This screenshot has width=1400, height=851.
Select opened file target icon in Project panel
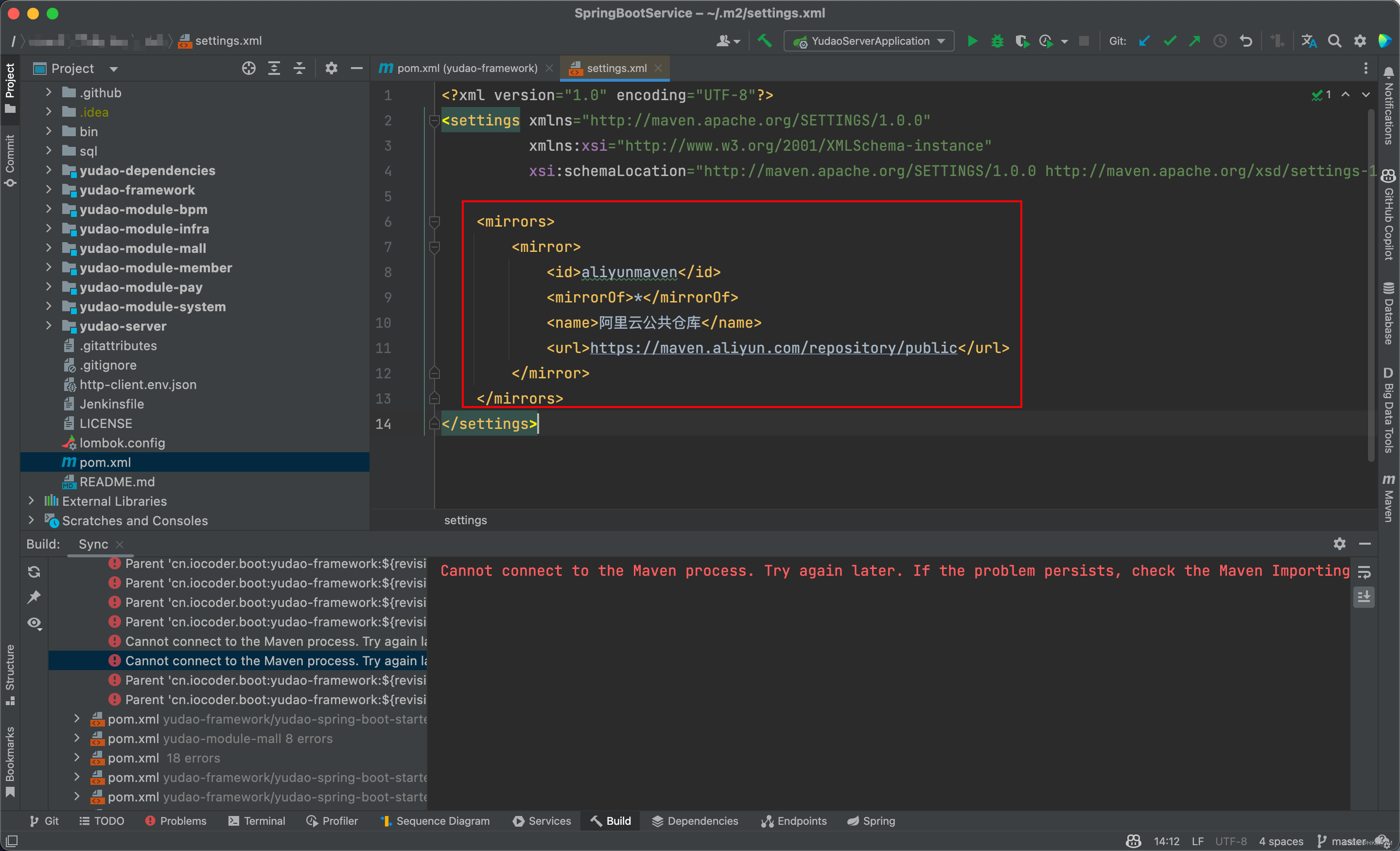click(x=248, y=68)
